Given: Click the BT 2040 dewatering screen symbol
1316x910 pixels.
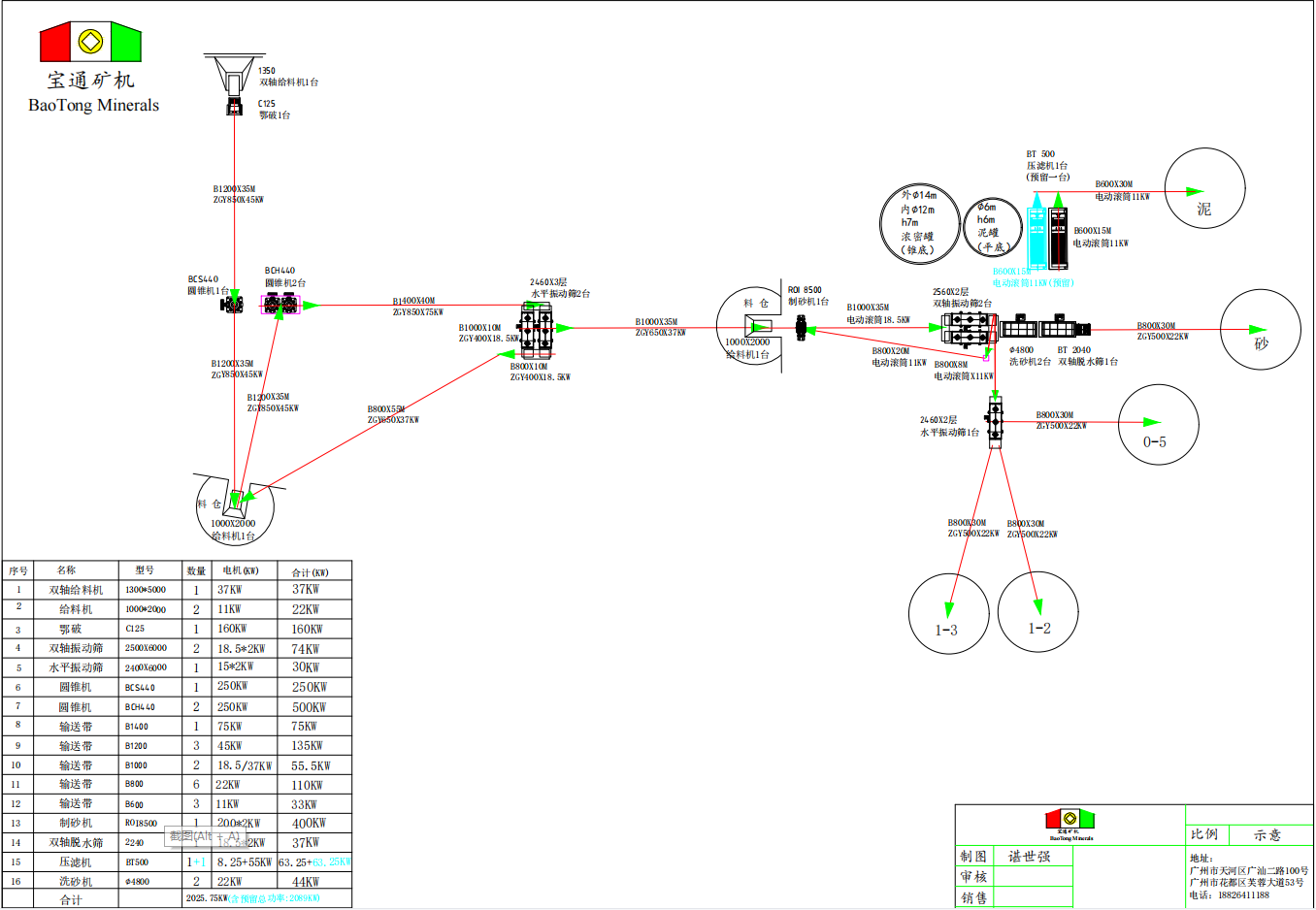Looking at the screenshot, I should tap(1065, 328).
